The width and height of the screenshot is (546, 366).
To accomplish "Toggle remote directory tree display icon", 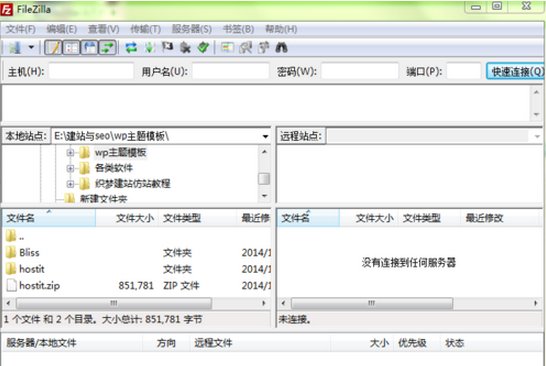I will 89,47.
